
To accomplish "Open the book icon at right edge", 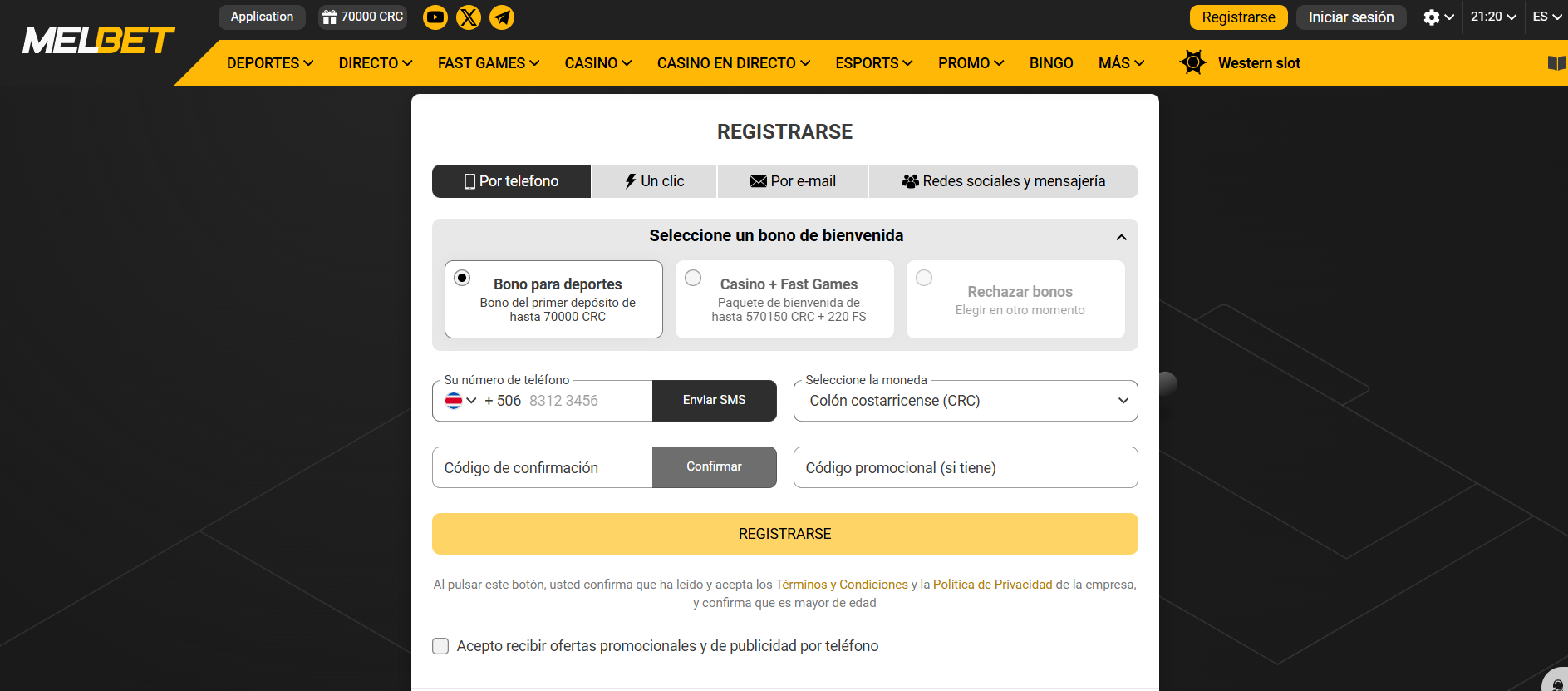I will pyautogui.click(x=1556, y=63).
